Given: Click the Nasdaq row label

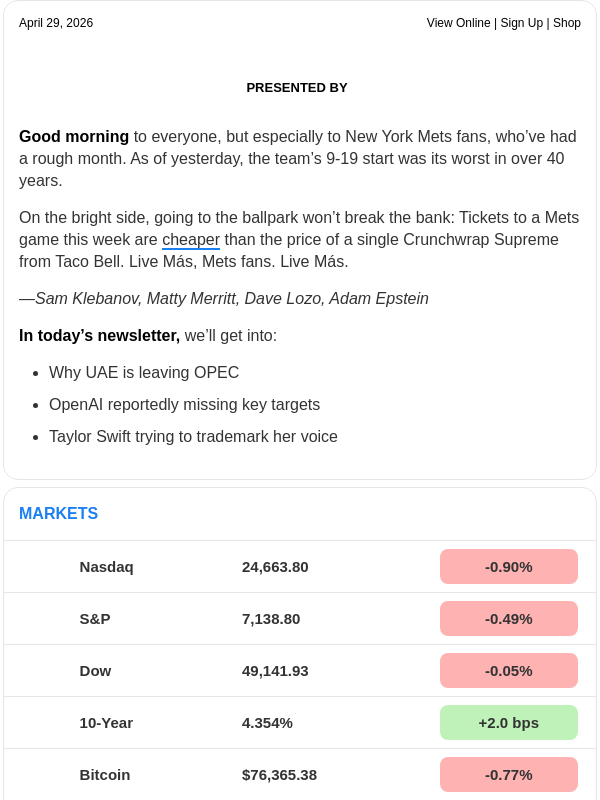Looking at the screenshot, I should tap(106, 567).
